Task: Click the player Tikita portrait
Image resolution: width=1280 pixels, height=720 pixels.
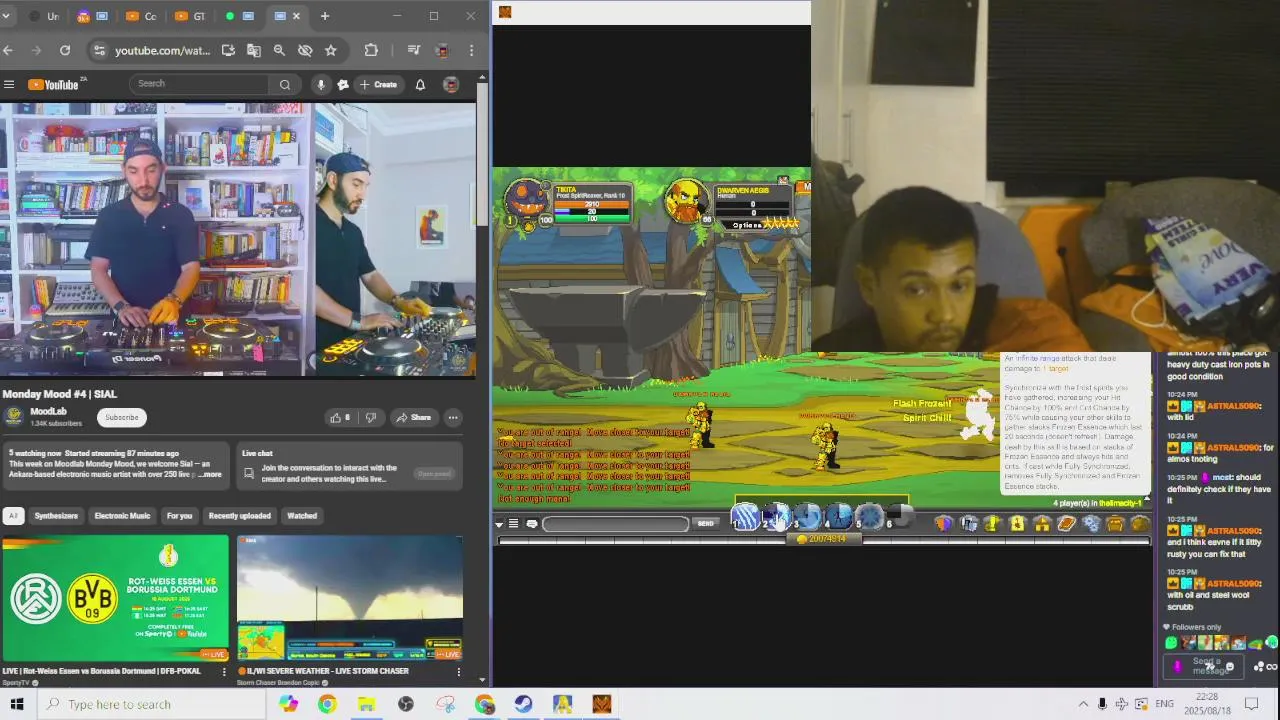Action: coord(527,200)
